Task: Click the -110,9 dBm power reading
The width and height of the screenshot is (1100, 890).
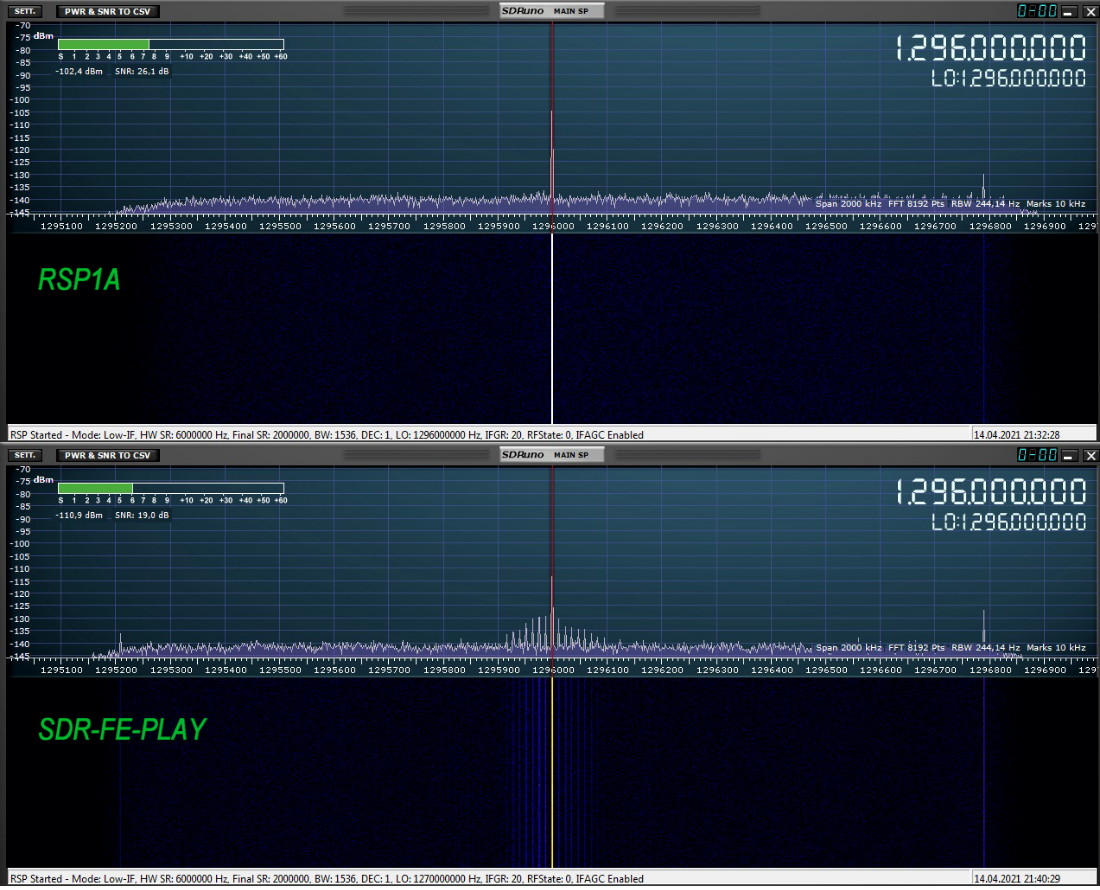Action: [x=79, y=515]
